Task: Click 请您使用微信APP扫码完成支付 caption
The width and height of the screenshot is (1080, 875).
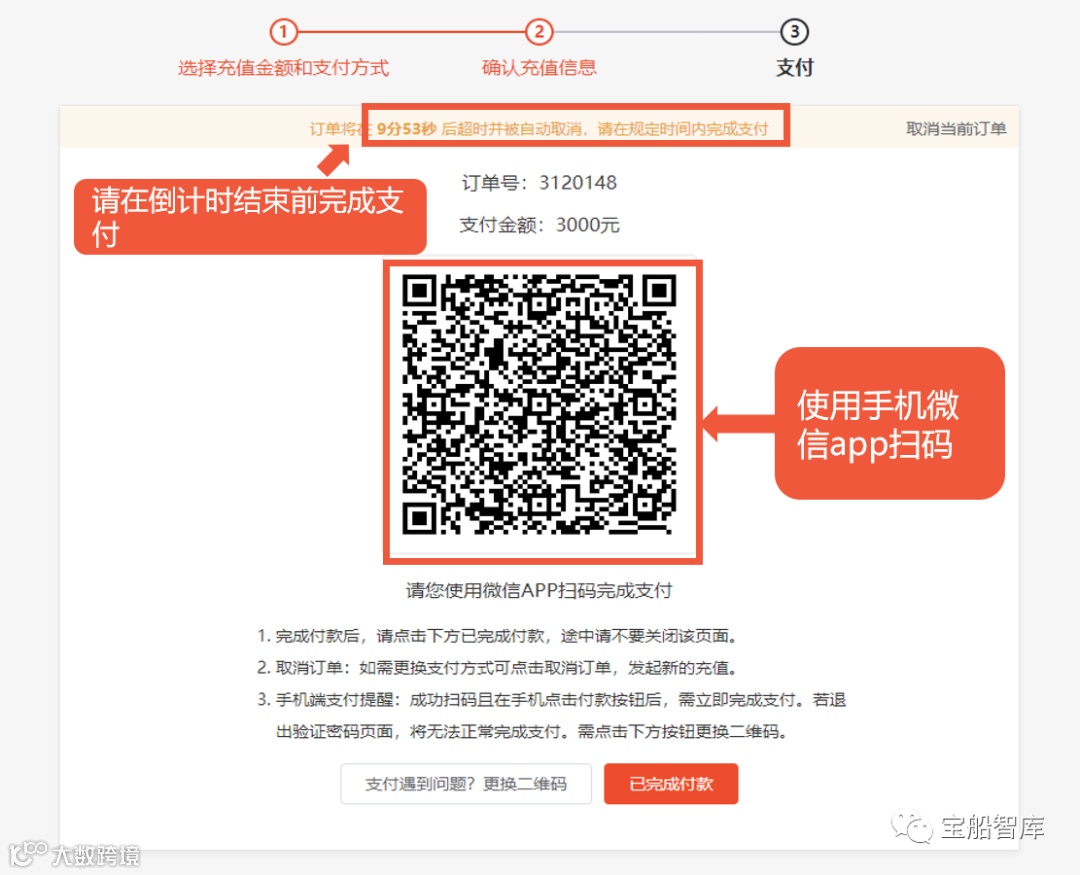Action: (539, 590)
